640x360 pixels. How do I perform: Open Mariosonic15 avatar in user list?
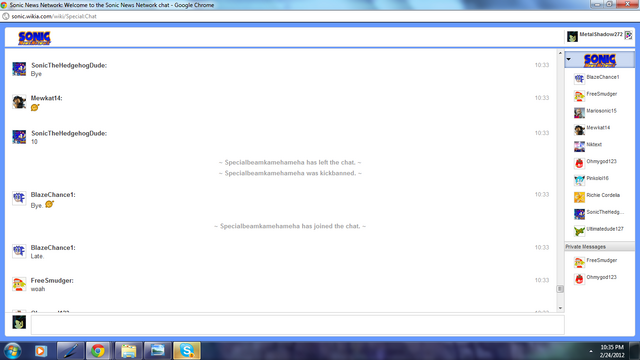click(579, 113)
